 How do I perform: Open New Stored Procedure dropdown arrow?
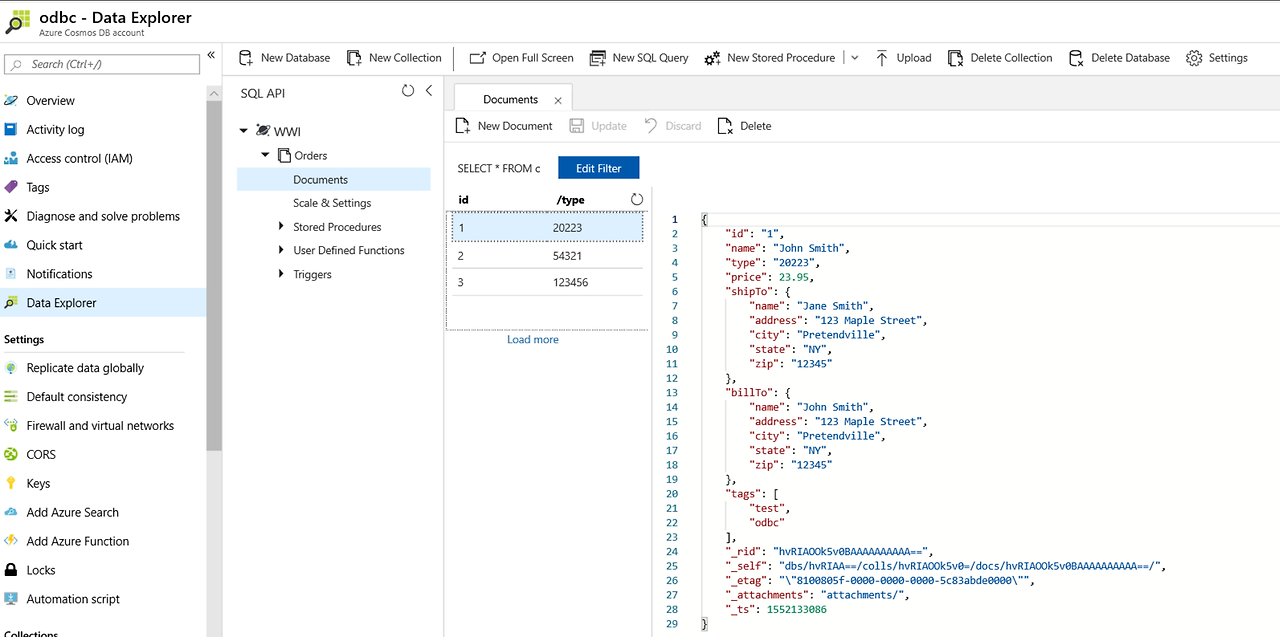(854, 58)
